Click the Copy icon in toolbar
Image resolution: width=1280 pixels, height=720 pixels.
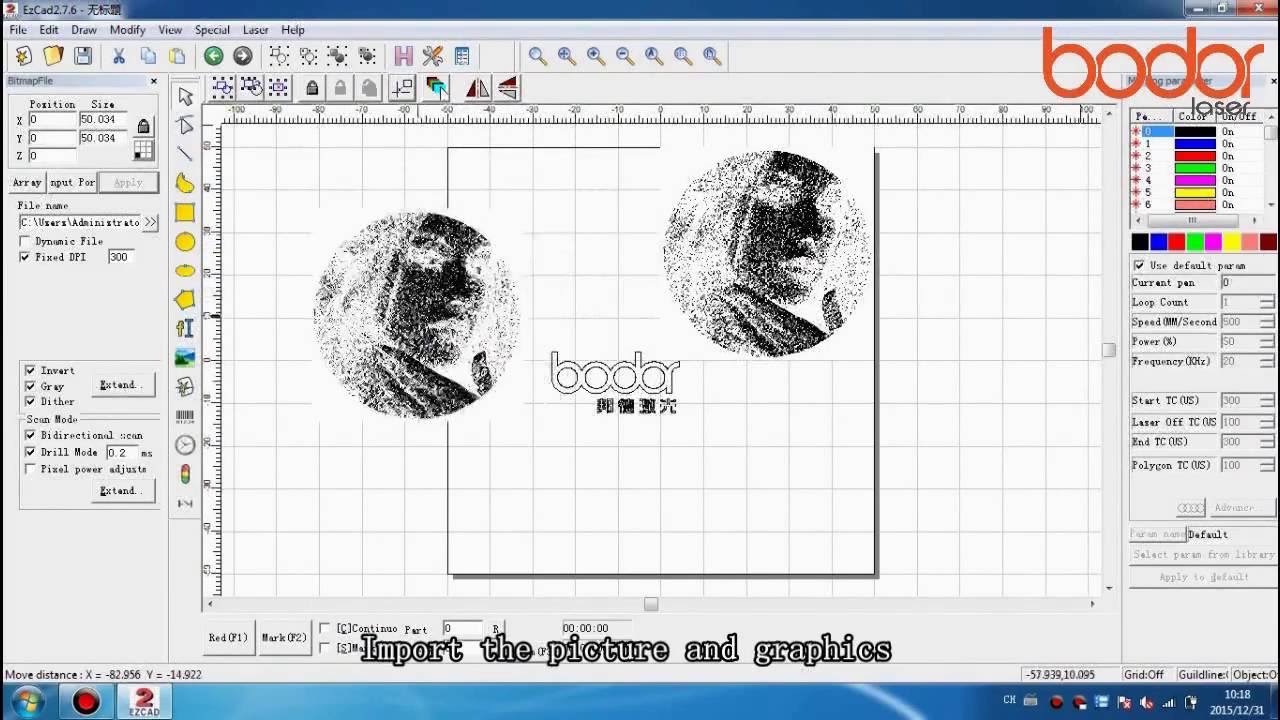click(148, 56)
